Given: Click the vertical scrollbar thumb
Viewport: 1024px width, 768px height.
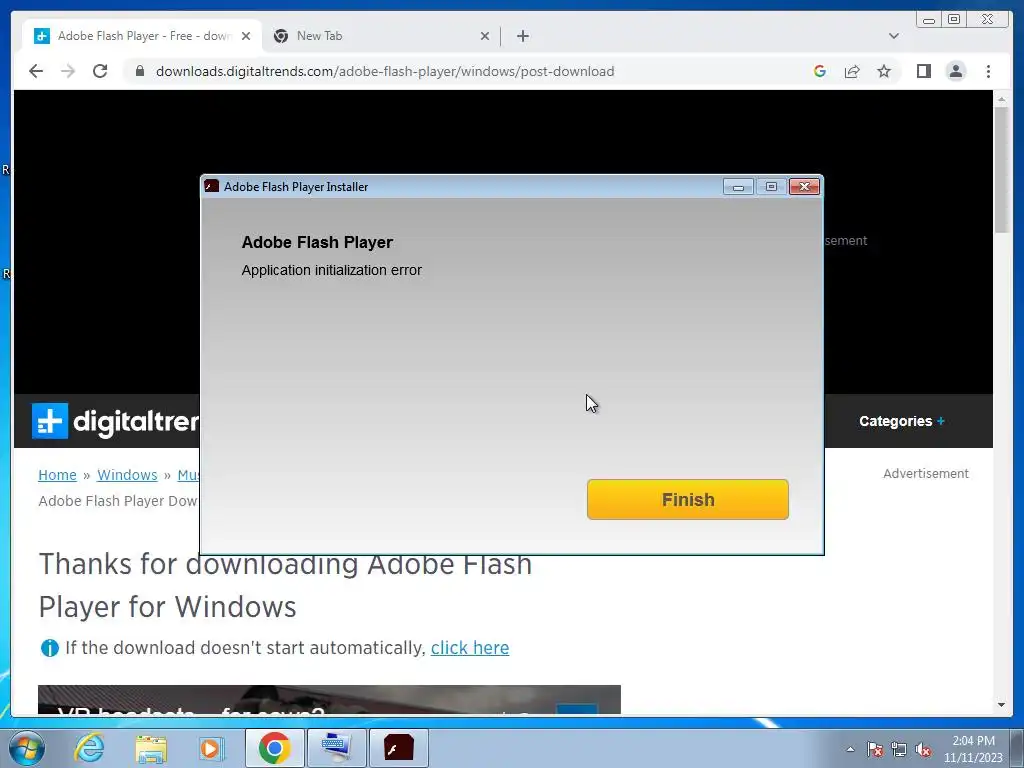Looking at the screenshot, I should pyautogui.click(x=1002, y=170).
